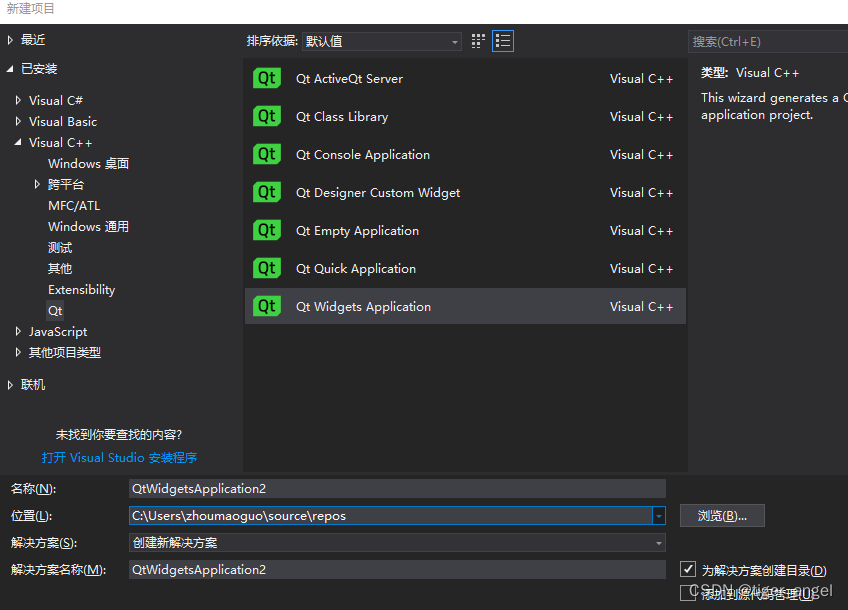Click Visual Basic label in tree
This screenshot has height=610, width=848.
coord(63,121)
